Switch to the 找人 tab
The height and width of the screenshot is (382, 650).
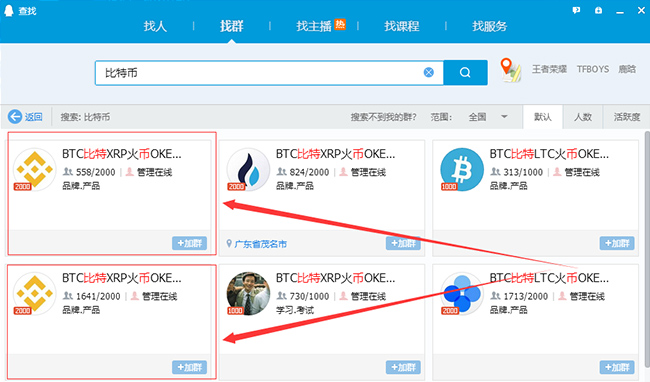tap(155, 26)
